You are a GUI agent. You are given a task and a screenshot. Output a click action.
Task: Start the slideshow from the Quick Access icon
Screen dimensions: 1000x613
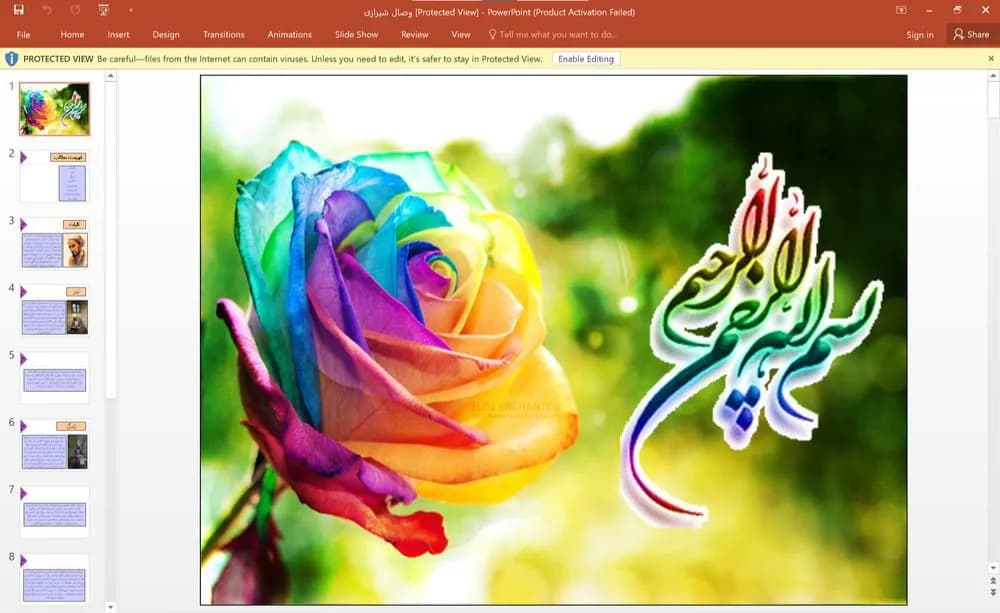pos(103,10)
